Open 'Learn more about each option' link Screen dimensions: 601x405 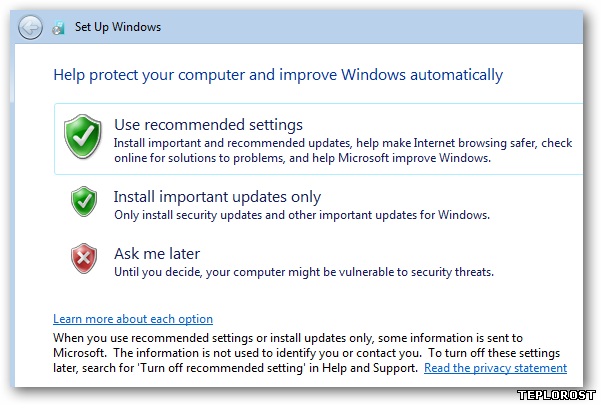coord(133,319)
